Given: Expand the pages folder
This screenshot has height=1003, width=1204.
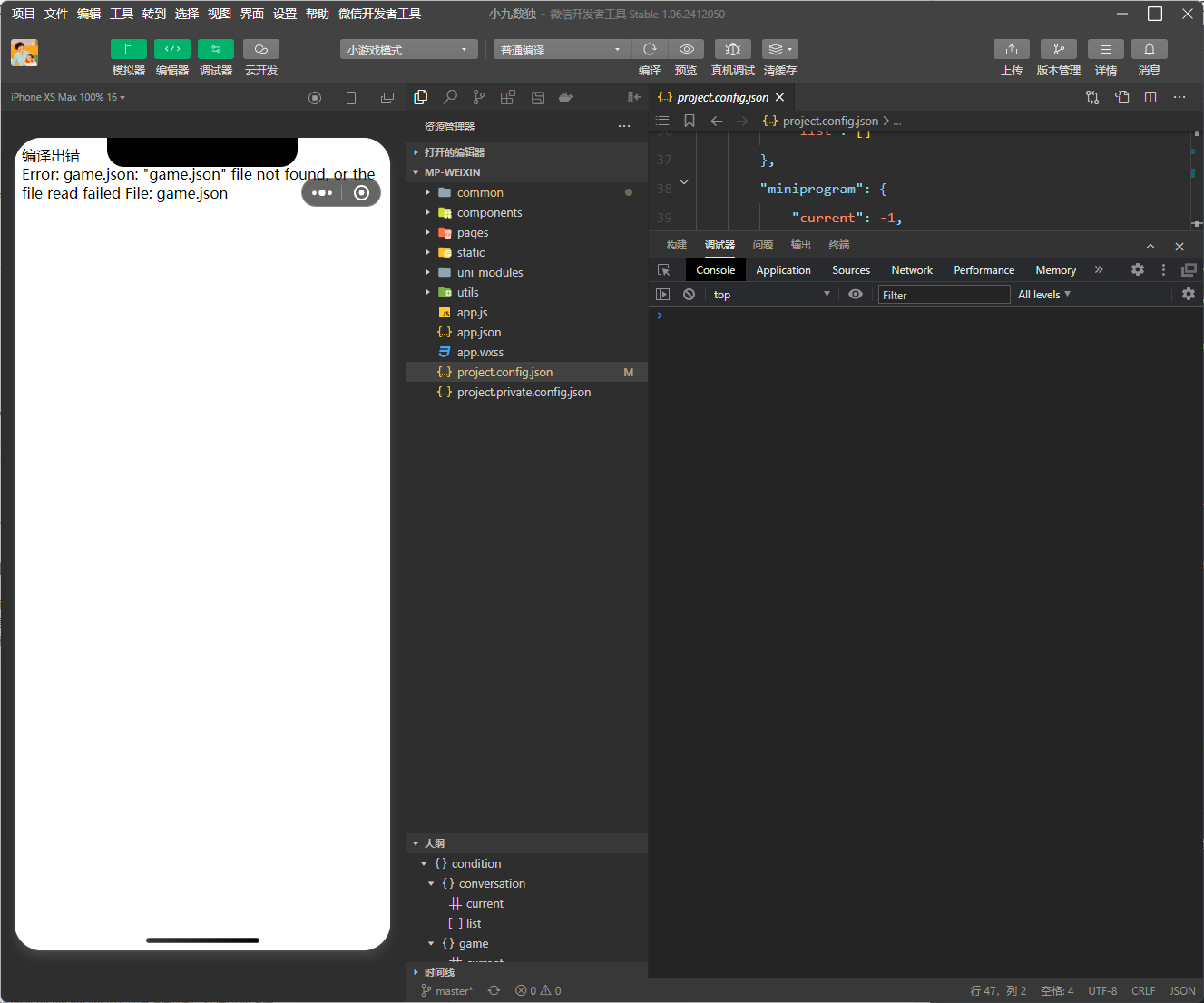Looking at the screenshot, I should [x=527, y=232].
